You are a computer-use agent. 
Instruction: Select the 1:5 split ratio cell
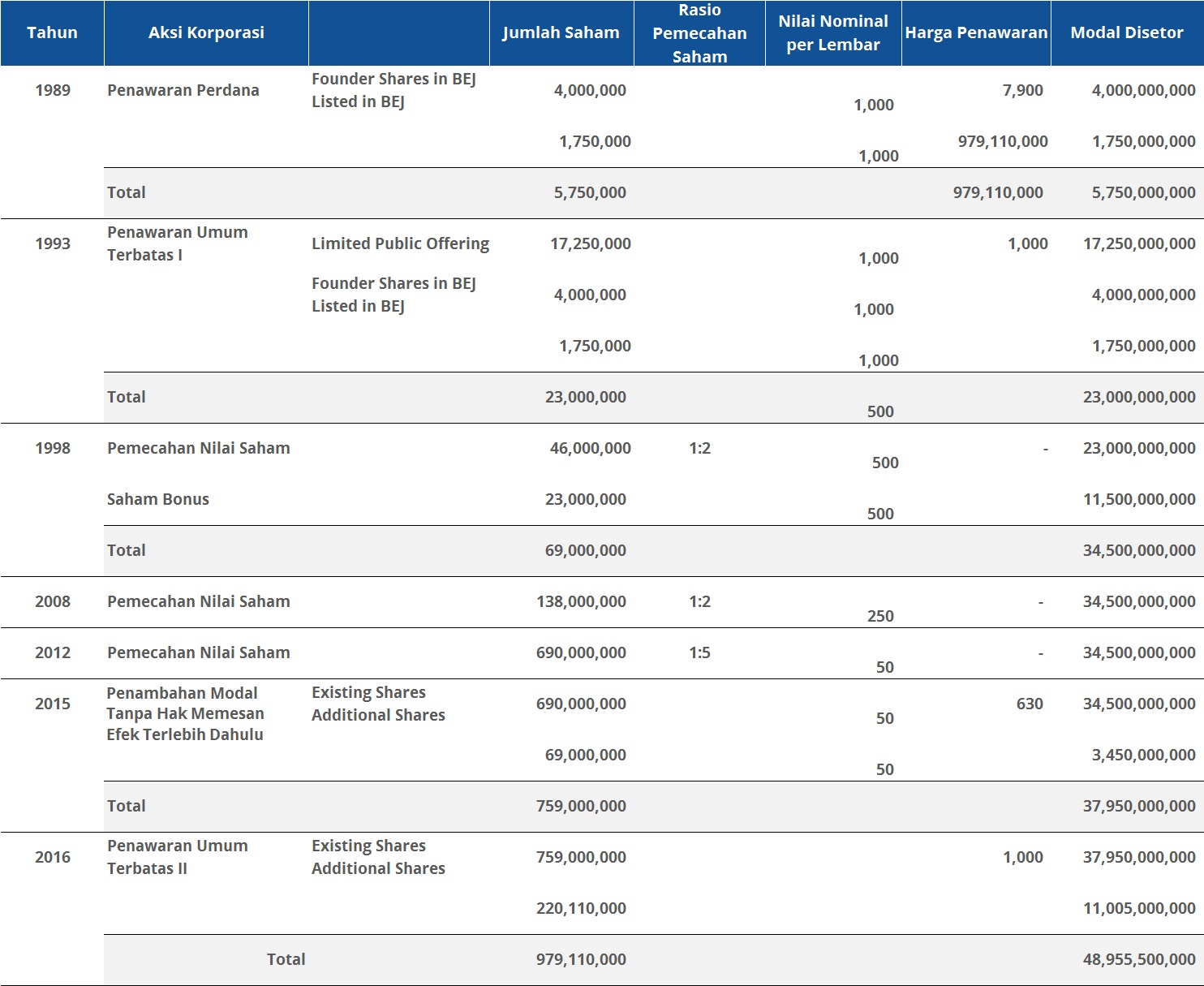click(699, 652)
